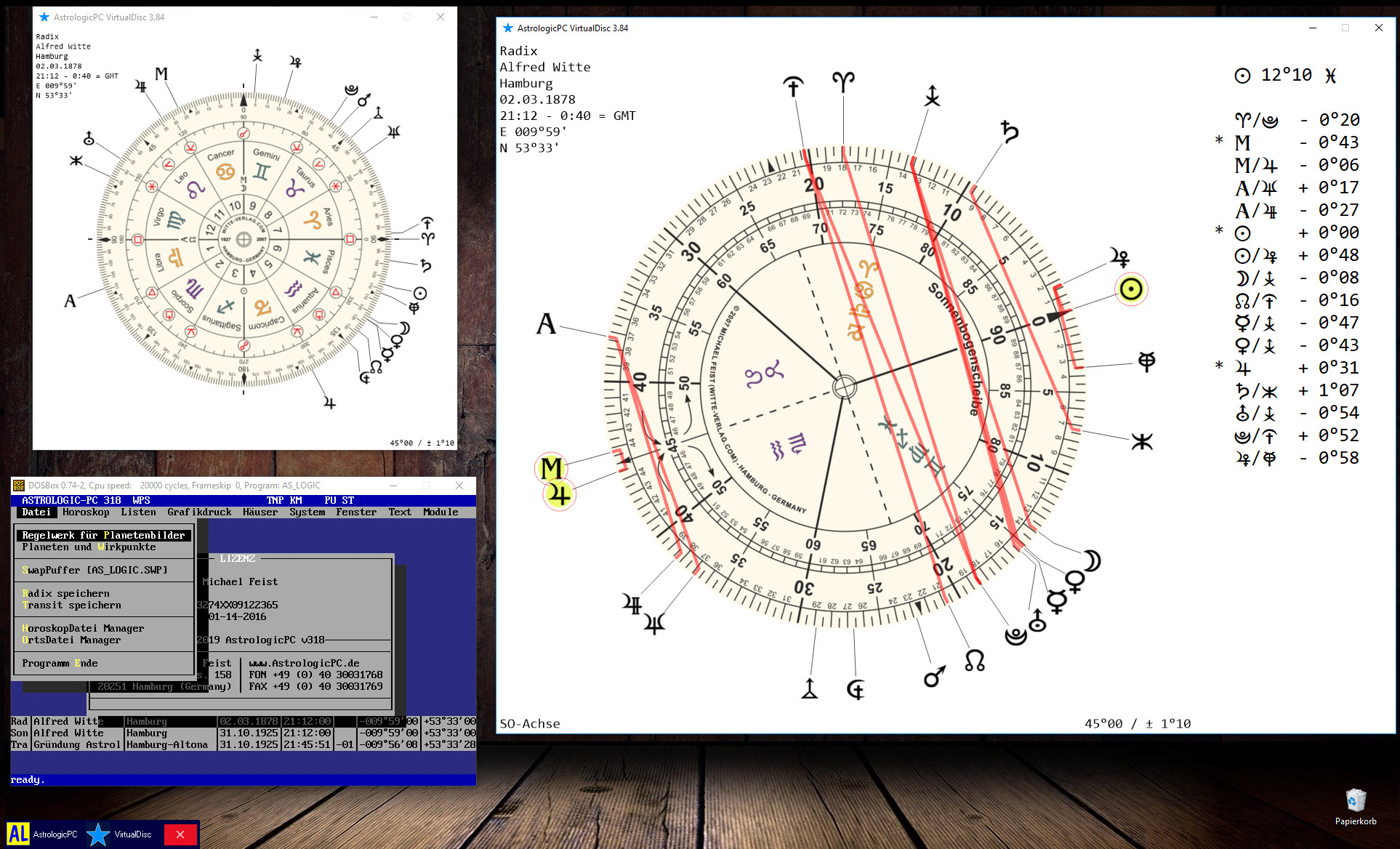This screenshot has height=849, width=1400.
Task: Click the Mercury symbol at the large dial's lower right
Action: pyautogui.click(x=1056, y=601)
